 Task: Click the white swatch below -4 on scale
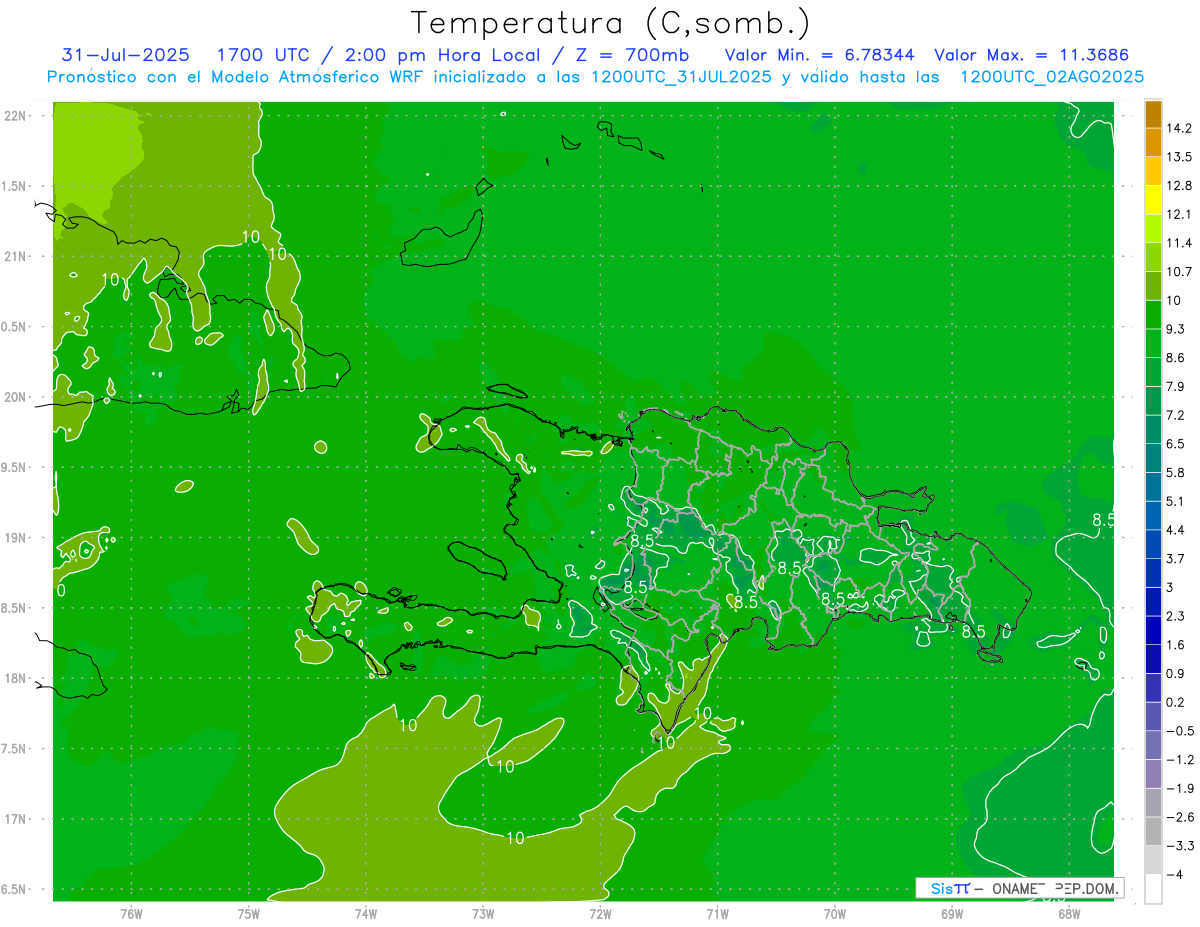click(x=1153, y=889)
